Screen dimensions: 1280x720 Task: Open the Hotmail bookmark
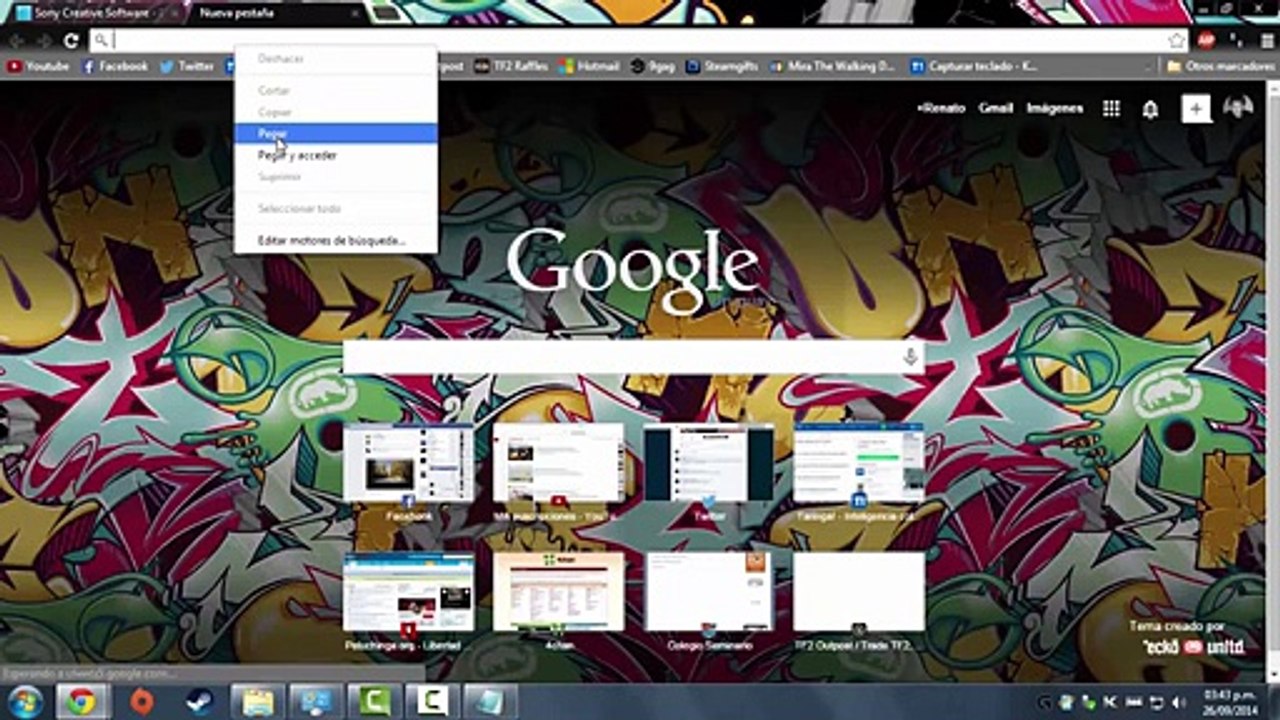(x=589, y=66)
